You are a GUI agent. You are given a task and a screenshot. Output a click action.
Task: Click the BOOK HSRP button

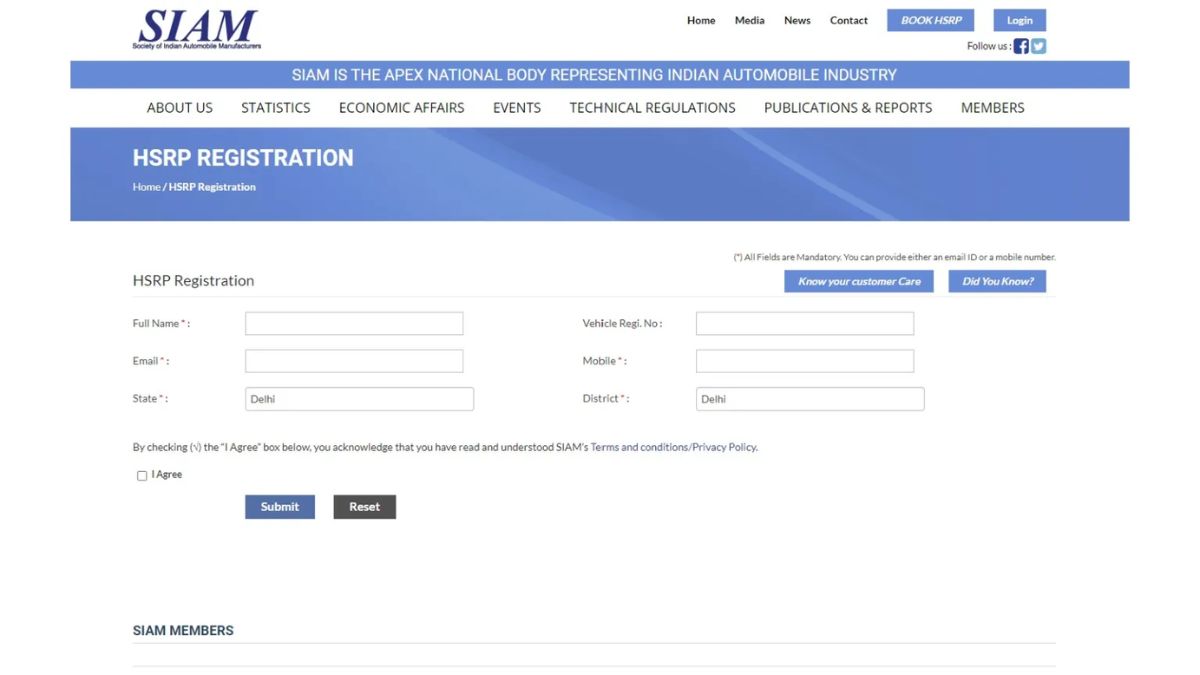pos(929,20)
